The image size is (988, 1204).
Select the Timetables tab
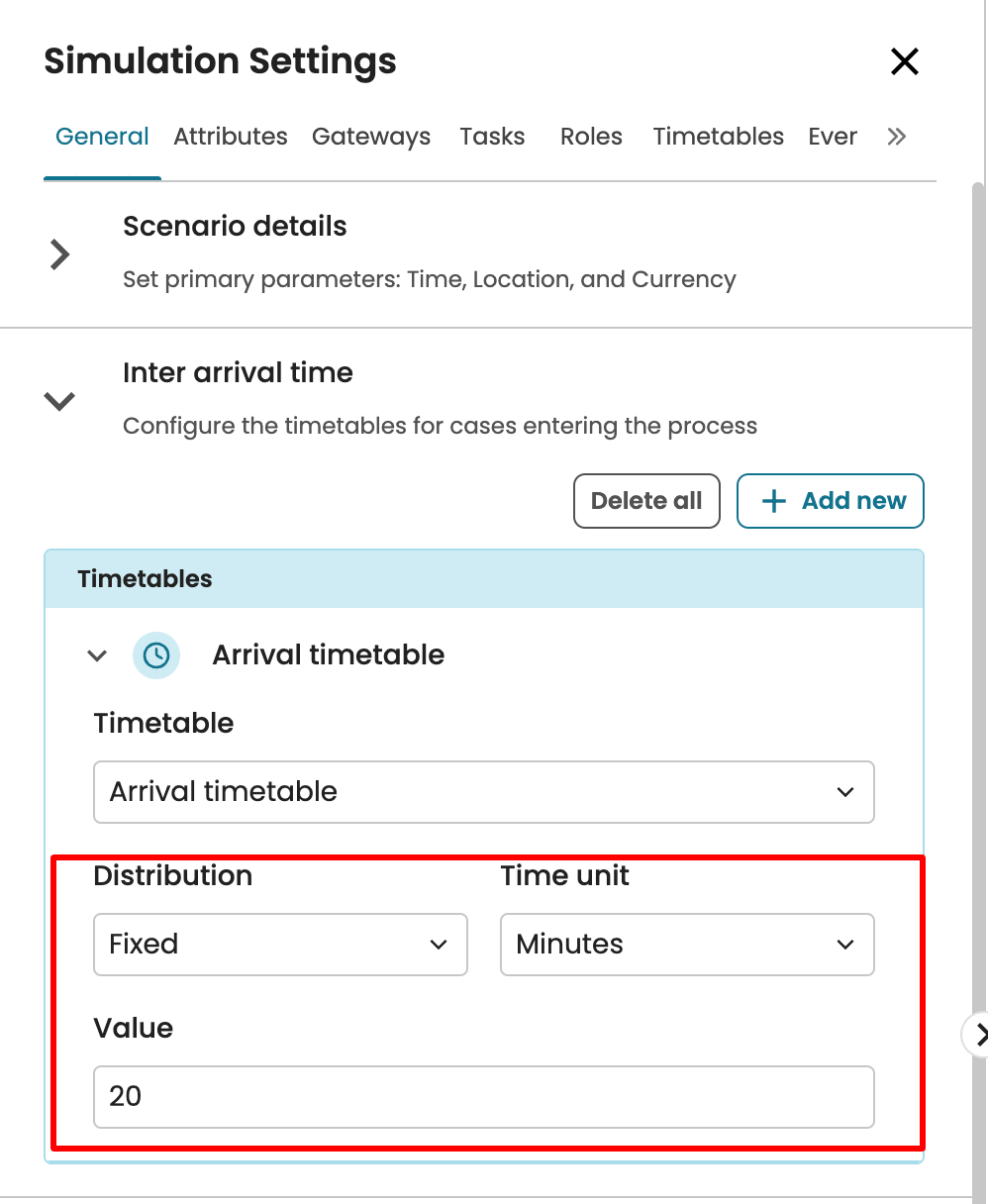(x=718, y=137)
